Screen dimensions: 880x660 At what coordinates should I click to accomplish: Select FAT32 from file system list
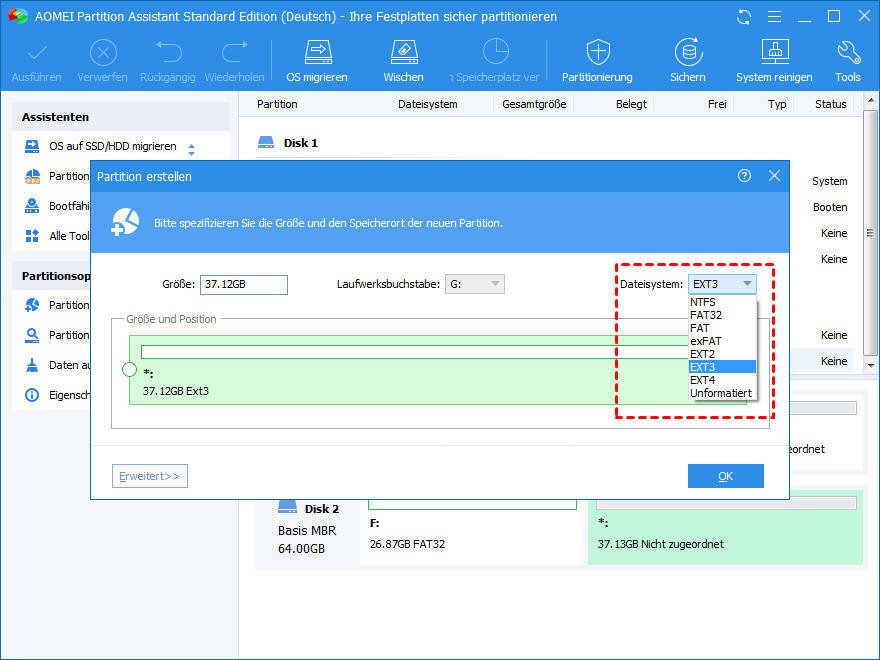(x=722, y=315)
